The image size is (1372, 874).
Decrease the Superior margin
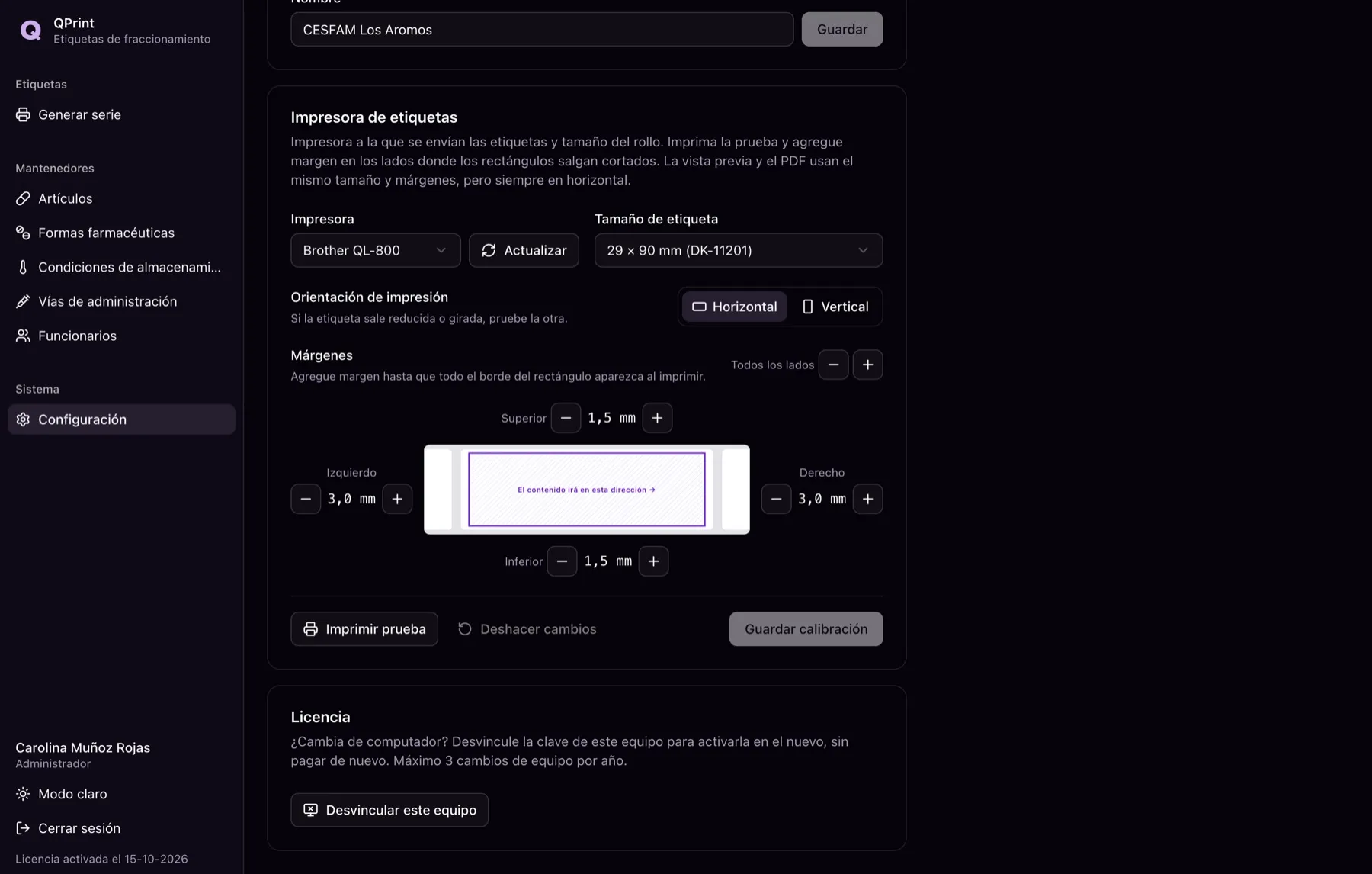(x=566, y=418)
